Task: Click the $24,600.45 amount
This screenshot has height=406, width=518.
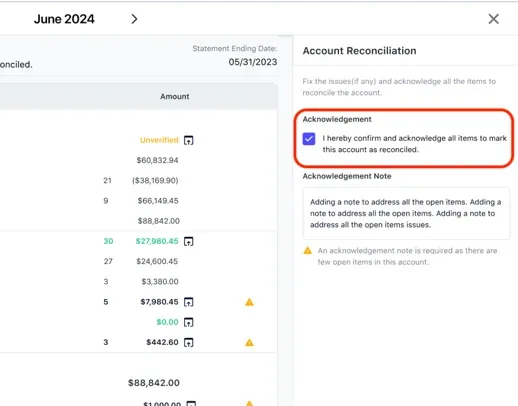Action: point(157,261)
